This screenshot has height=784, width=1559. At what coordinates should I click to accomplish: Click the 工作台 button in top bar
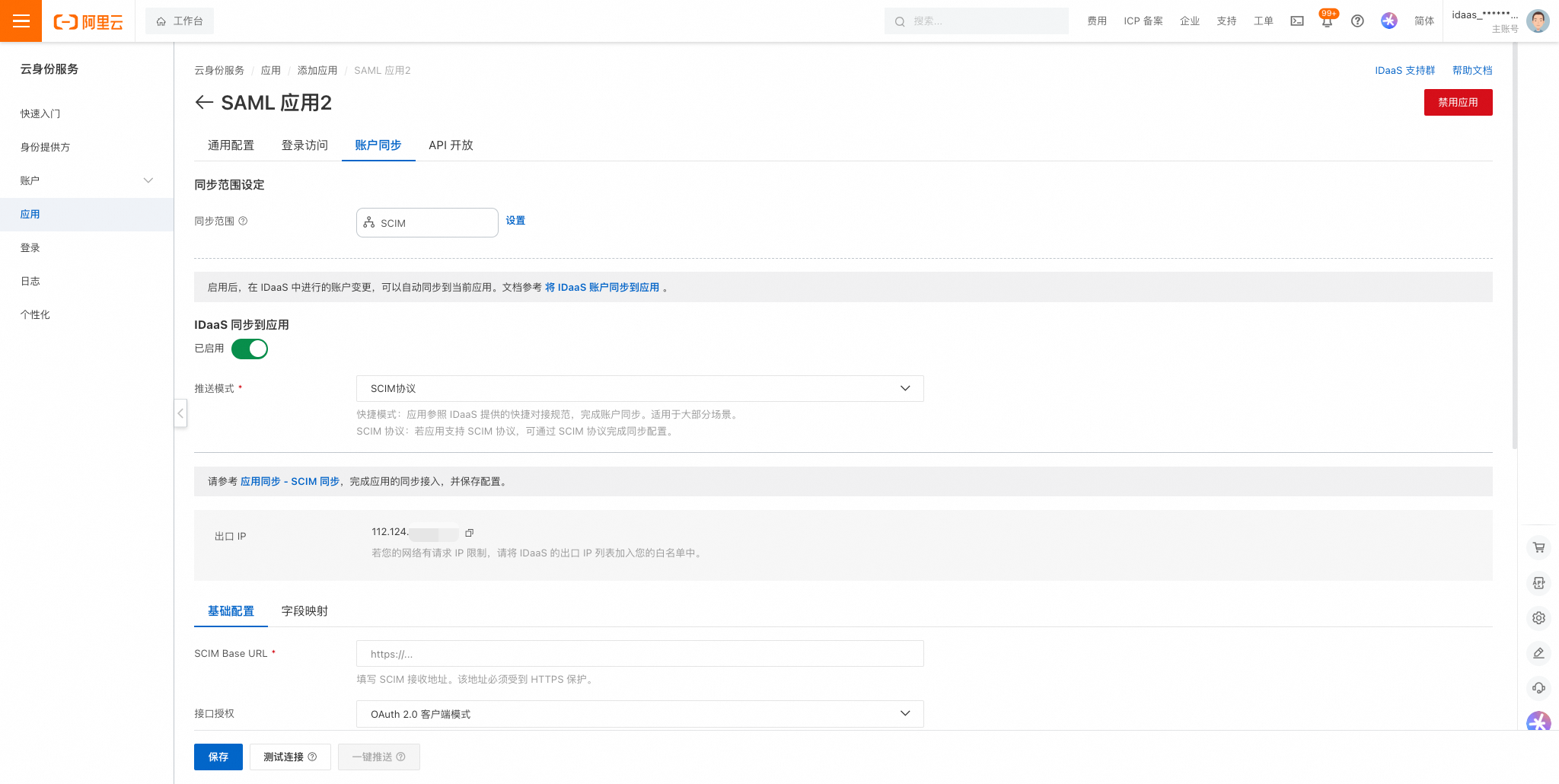[180, 21]
